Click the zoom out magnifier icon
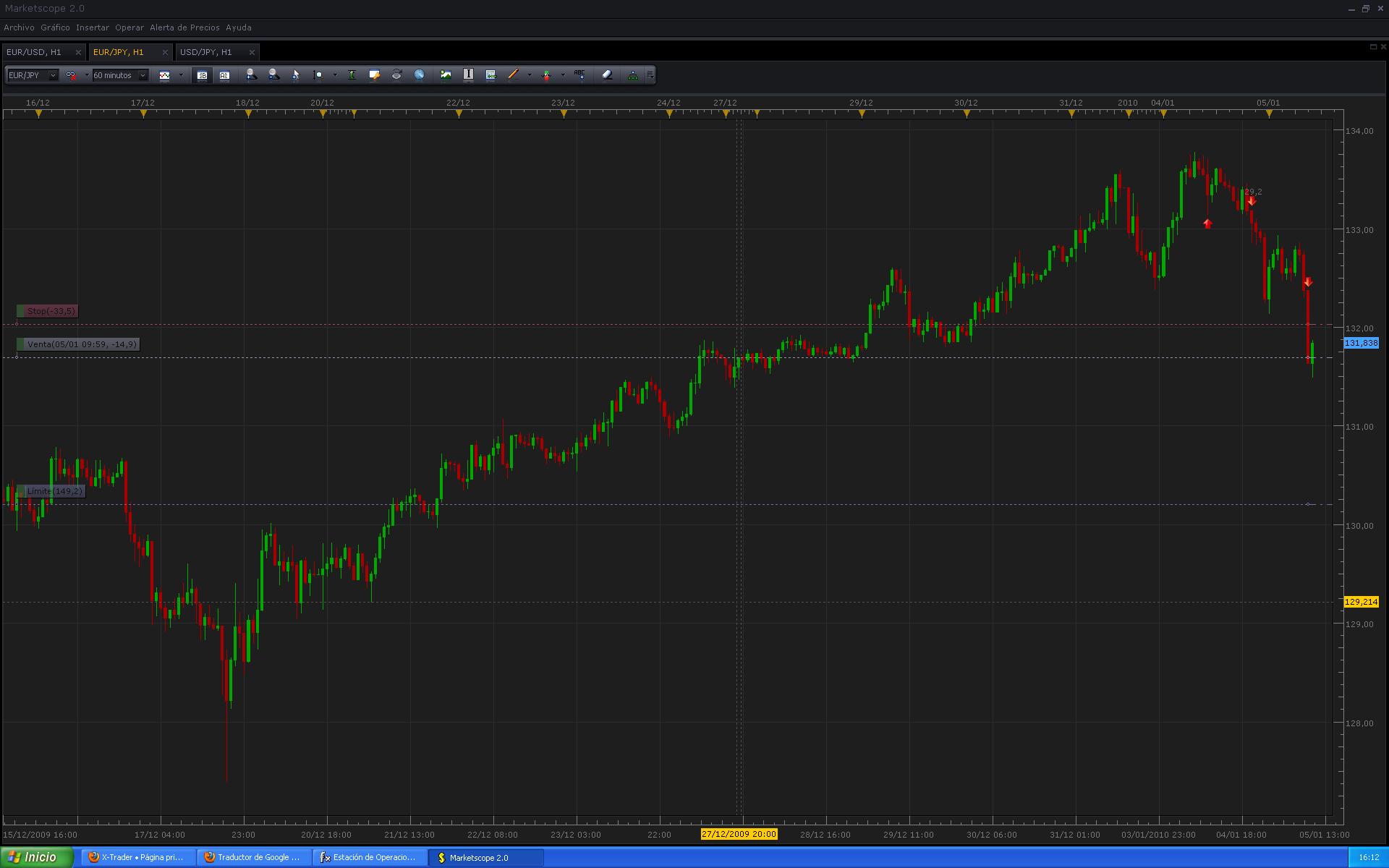The width and height of the screenshot is (1389, 868). point(273,75)
